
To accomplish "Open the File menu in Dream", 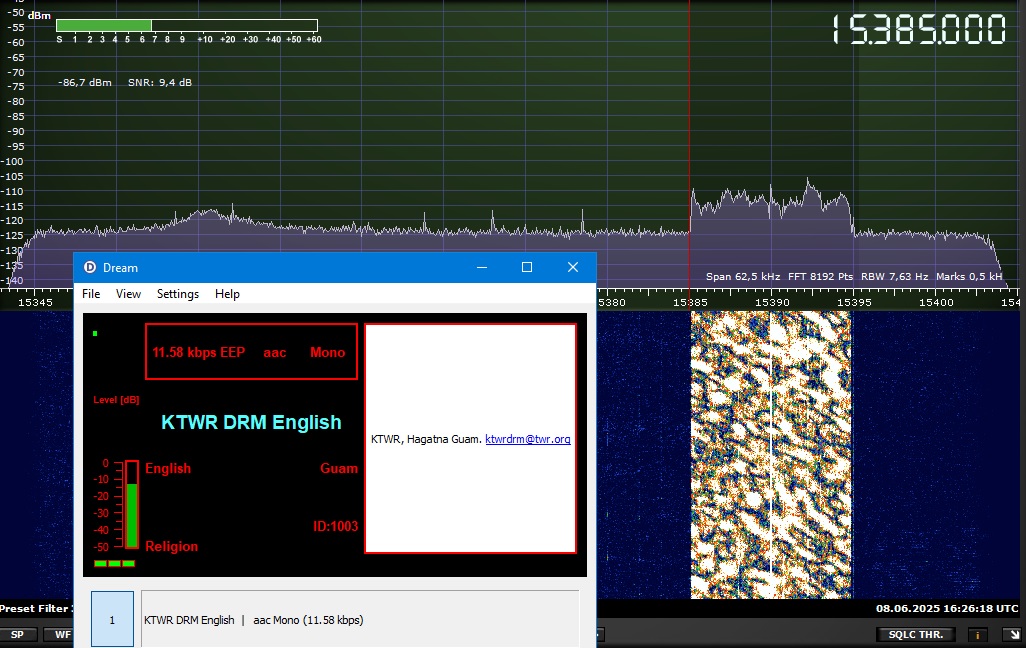I will pos(91,294).
